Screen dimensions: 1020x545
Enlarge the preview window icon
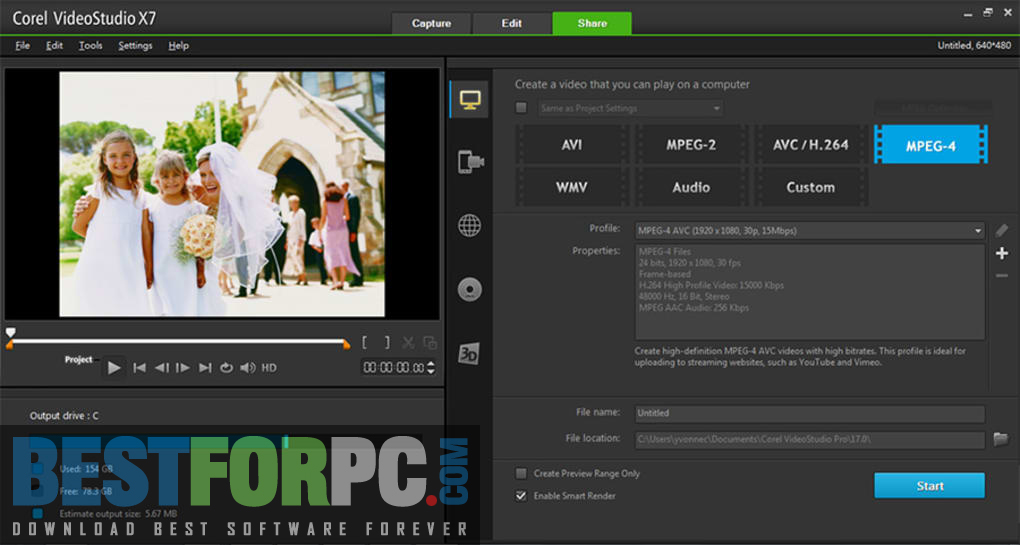(429, 343)
